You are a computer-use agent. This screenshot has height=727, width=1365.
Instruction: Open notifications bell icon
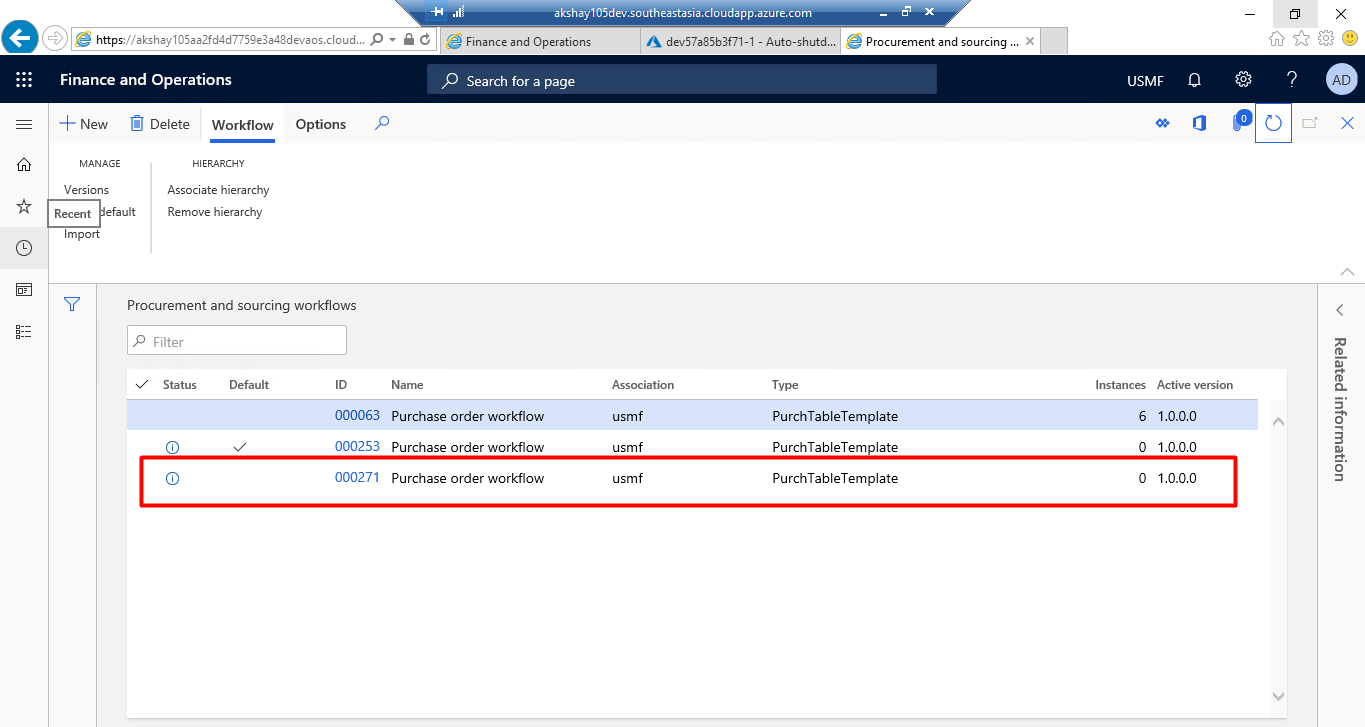click(1194, 80)
